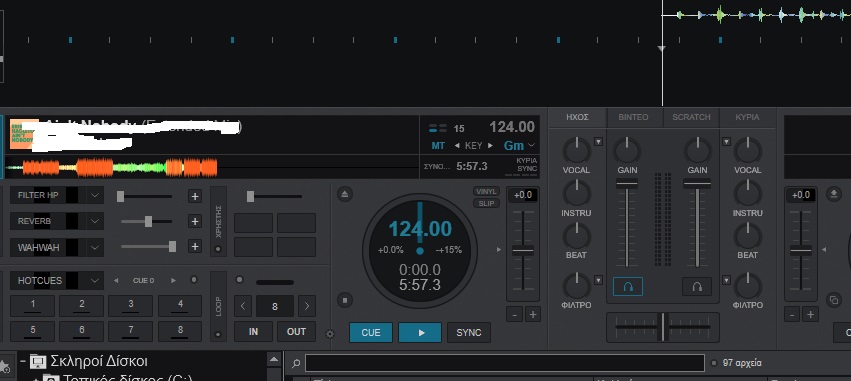Click the stop button beside the jog wheel
Viewport: 851px width, 381px height.
pyautogui.click(x=345, y=300)
